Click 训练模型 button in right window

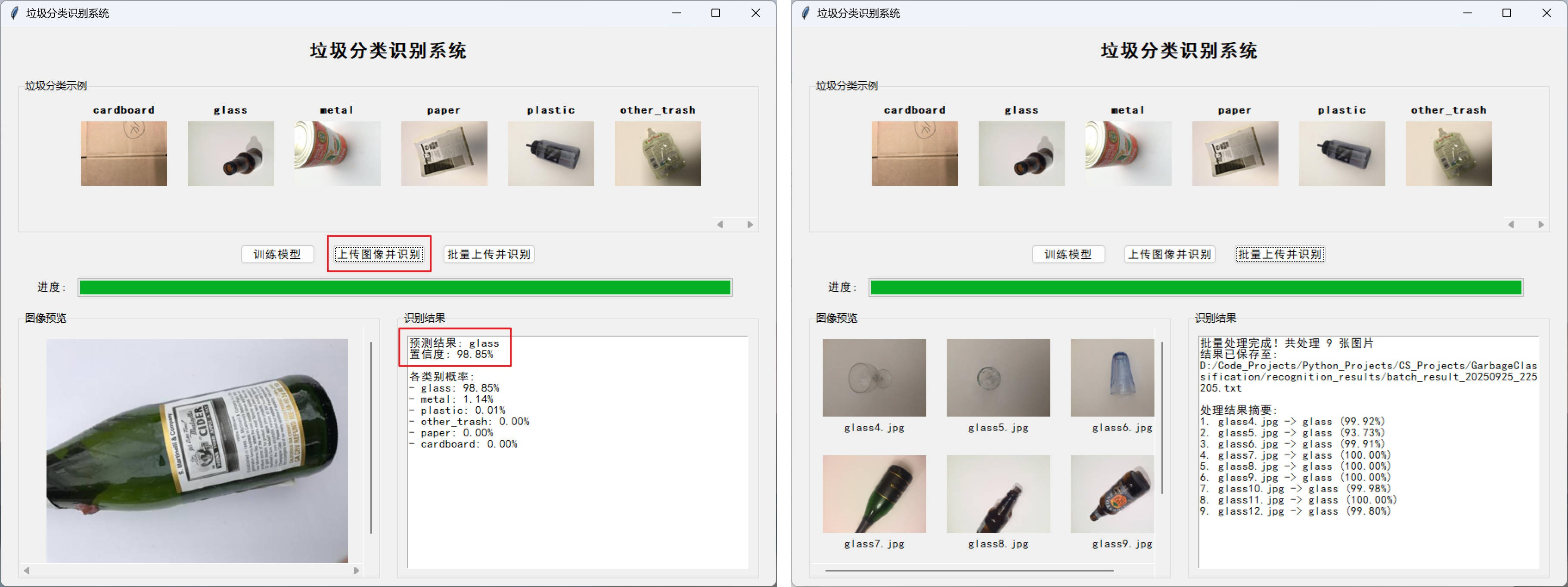(x=1068, y=254)
